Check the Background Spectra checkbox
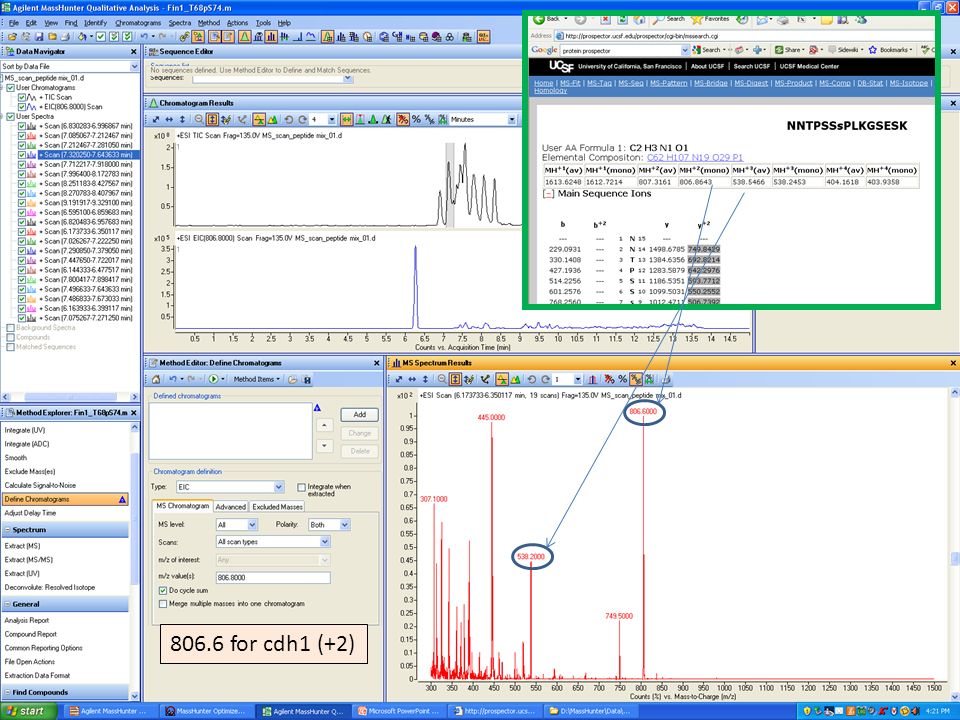960x720 pixels. [x=10, y=328]
